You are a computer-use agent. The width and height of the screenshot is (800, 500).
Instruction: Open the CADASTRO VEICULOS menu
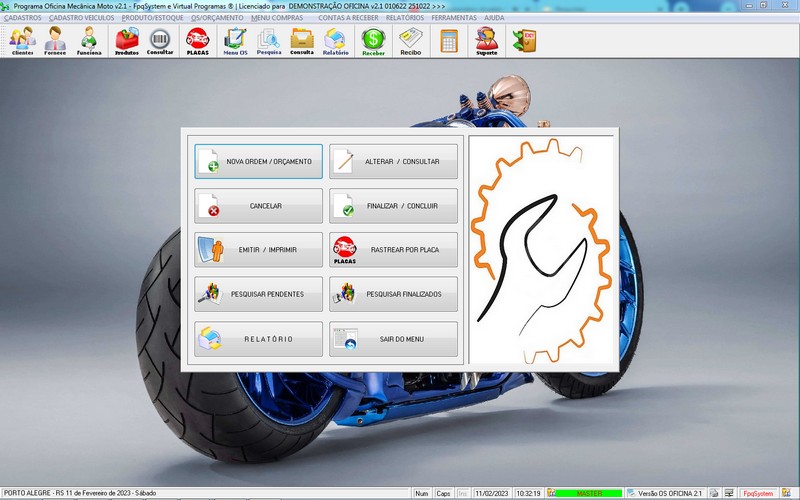(81, 17)
